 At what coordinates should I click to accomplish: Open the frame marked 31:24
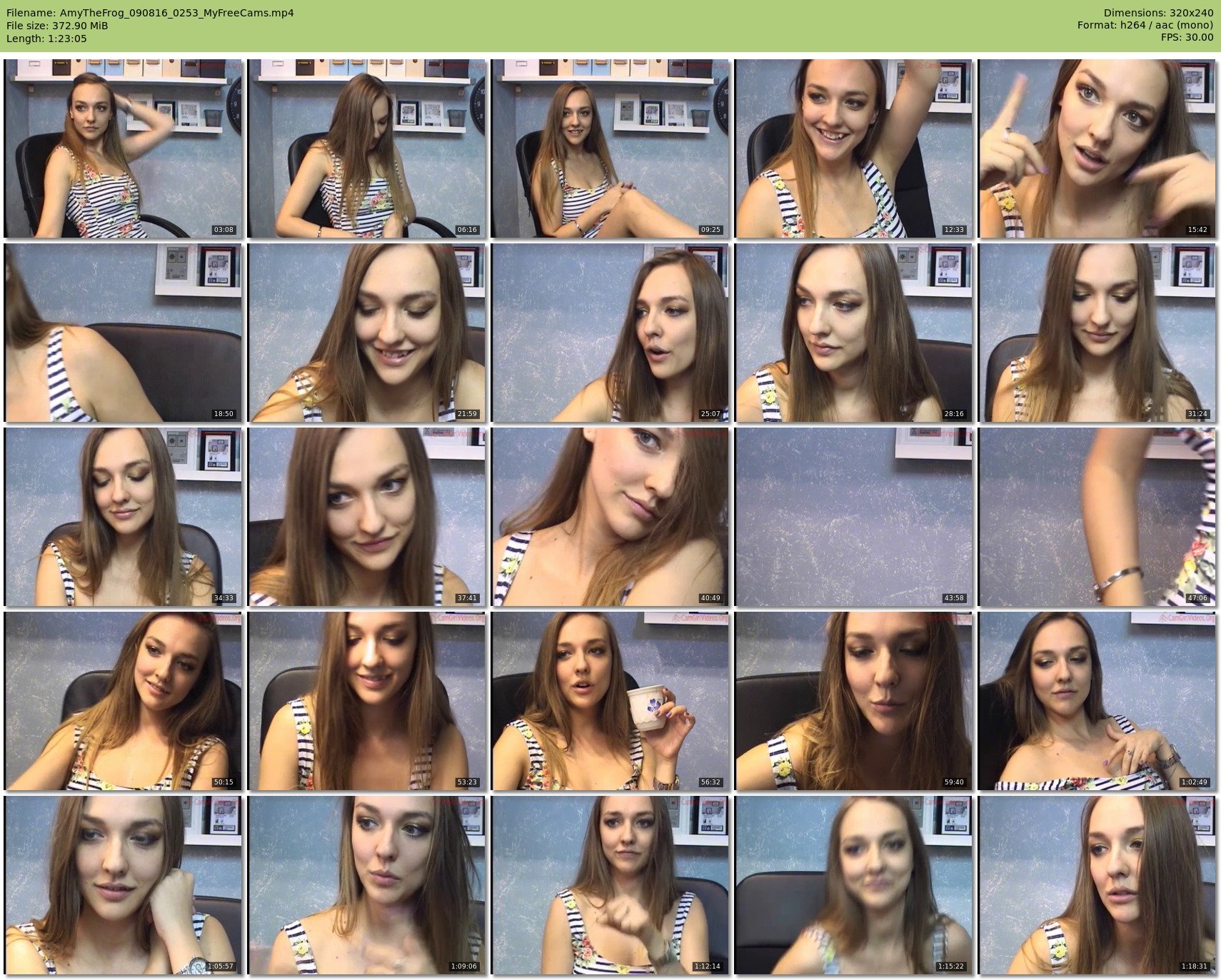(1097, 333)
